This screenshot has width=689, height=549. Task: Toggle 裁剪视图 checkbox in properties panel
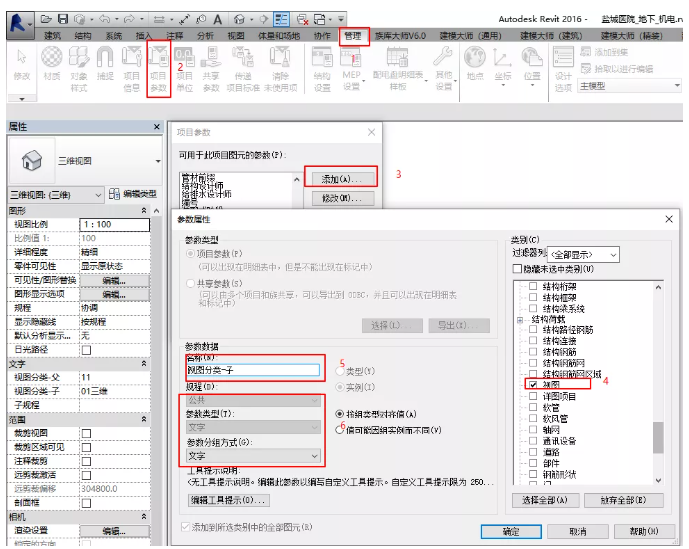point(87,433)
